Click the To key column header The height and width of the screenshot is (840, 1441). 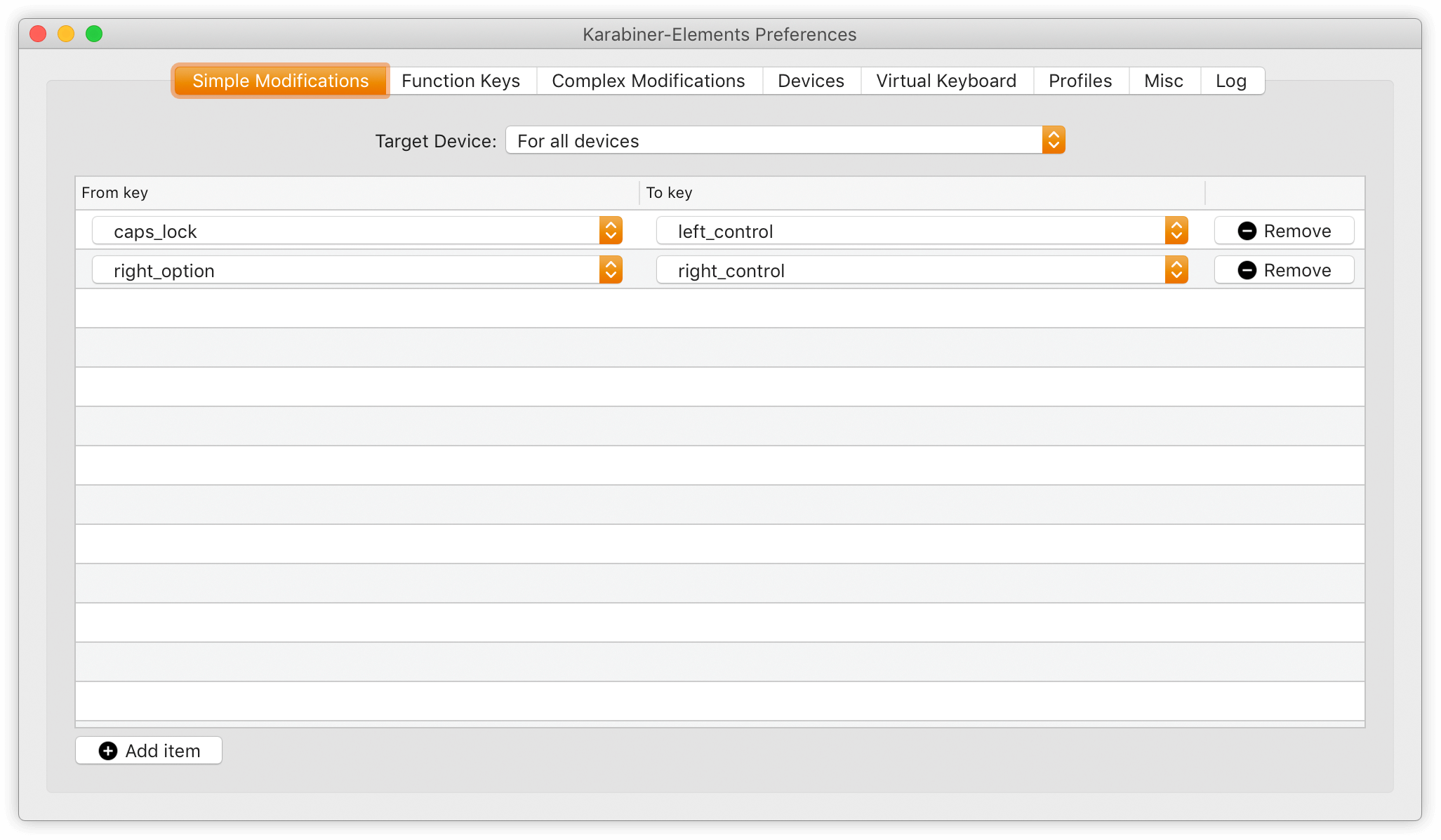922,193
